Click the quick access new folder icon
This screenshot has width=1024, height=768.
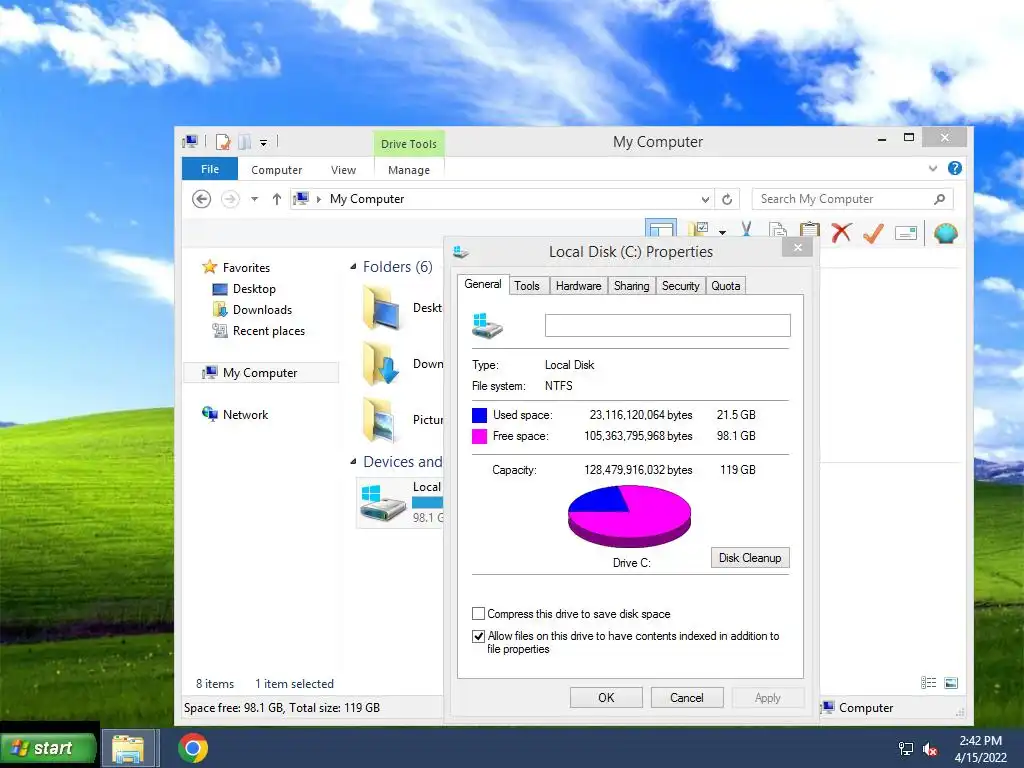[245, 142]
